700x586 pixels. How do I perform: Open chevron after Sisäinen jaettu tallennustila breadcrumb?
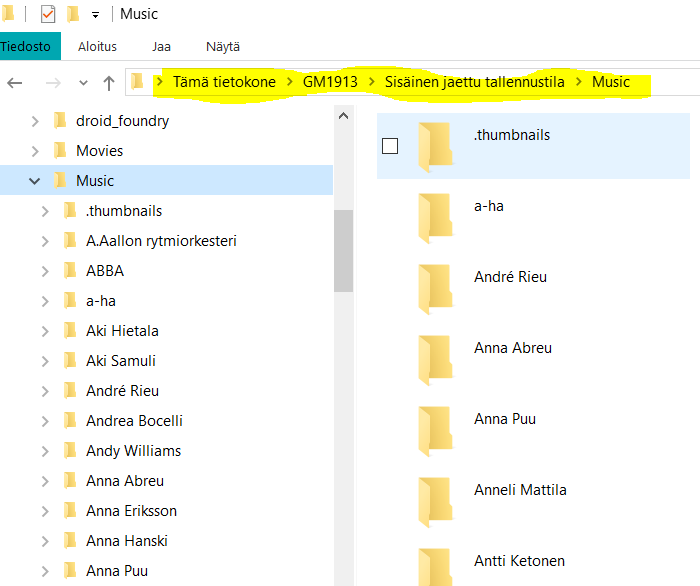coord(579,82)
